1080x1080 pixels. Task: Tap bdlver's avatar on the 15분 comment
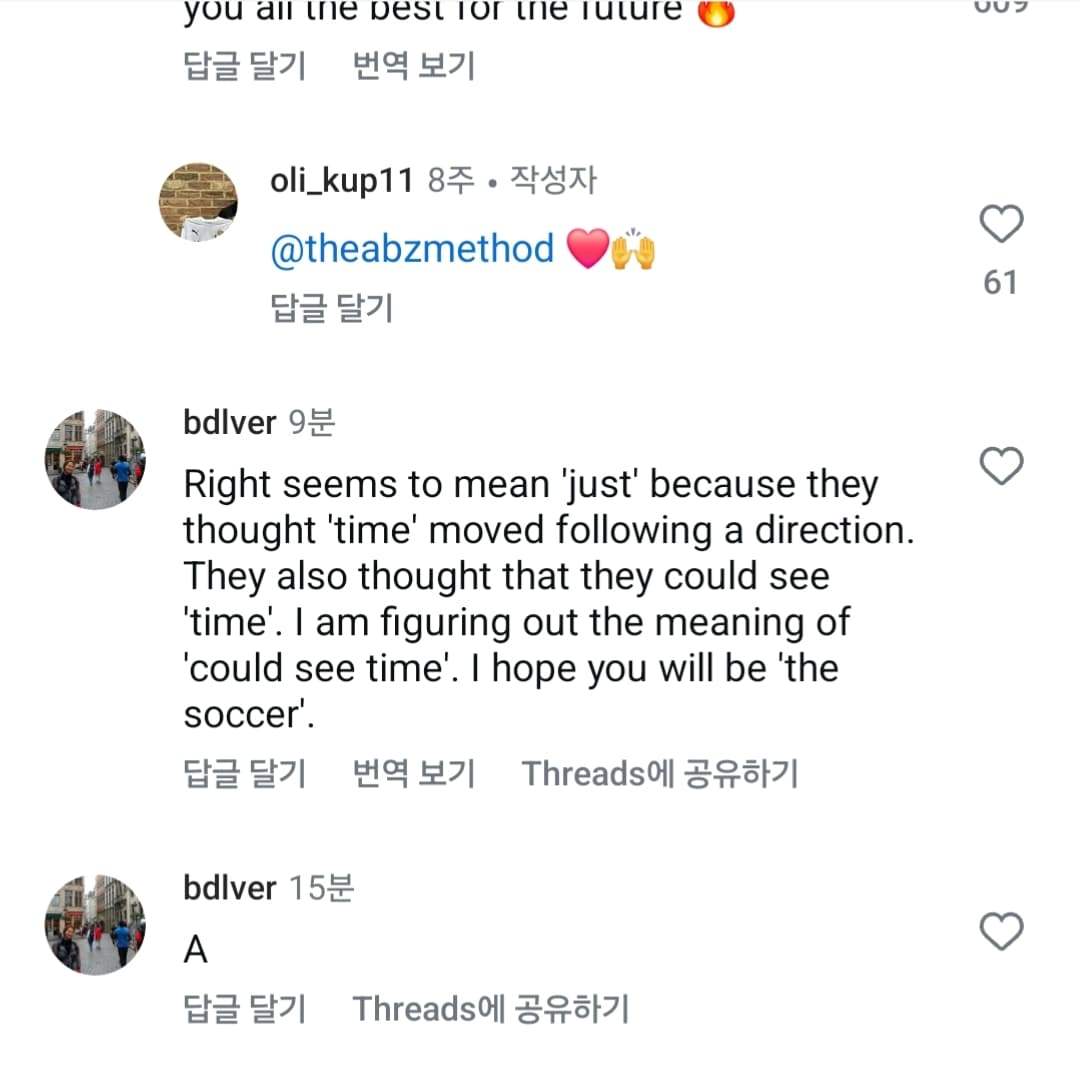click(x=95, y=924)
